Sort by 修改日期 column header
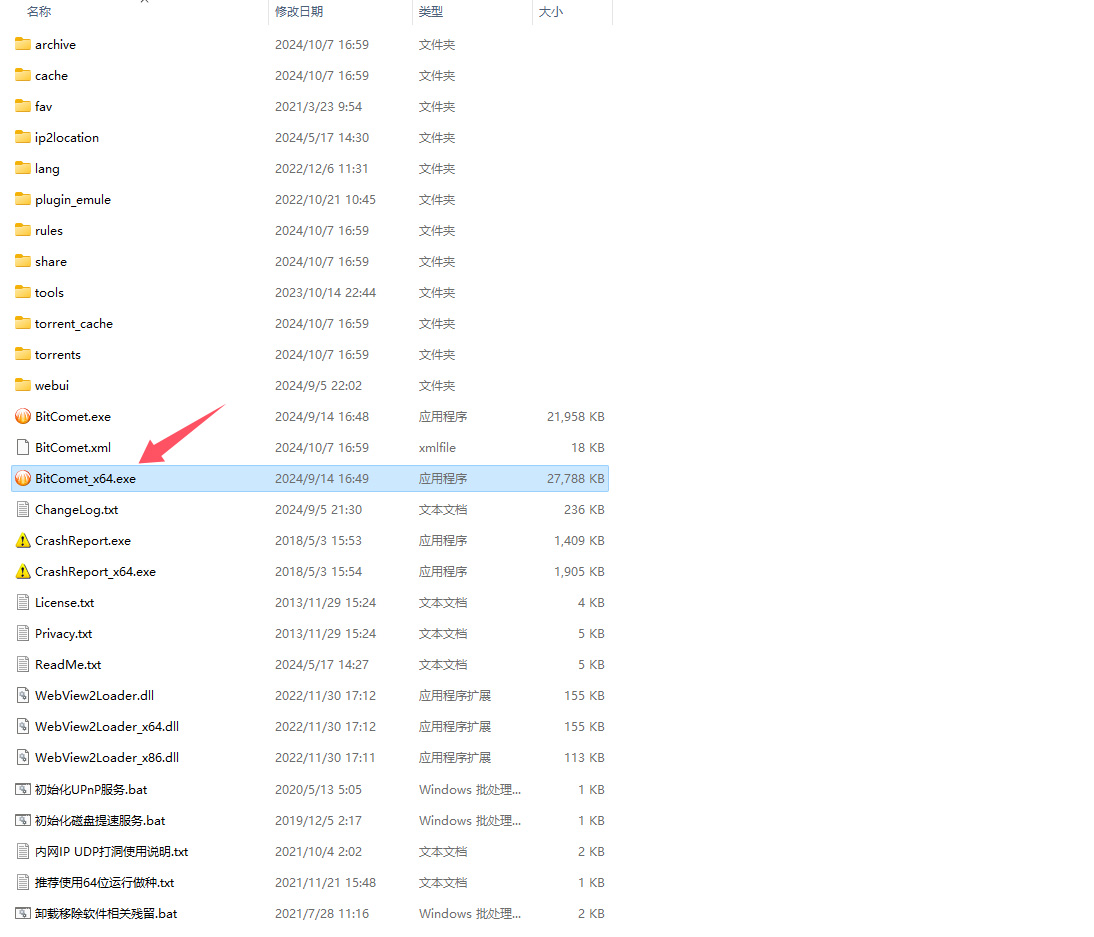The height and width of the screenshot is (937, 1094). click(299, 12)
